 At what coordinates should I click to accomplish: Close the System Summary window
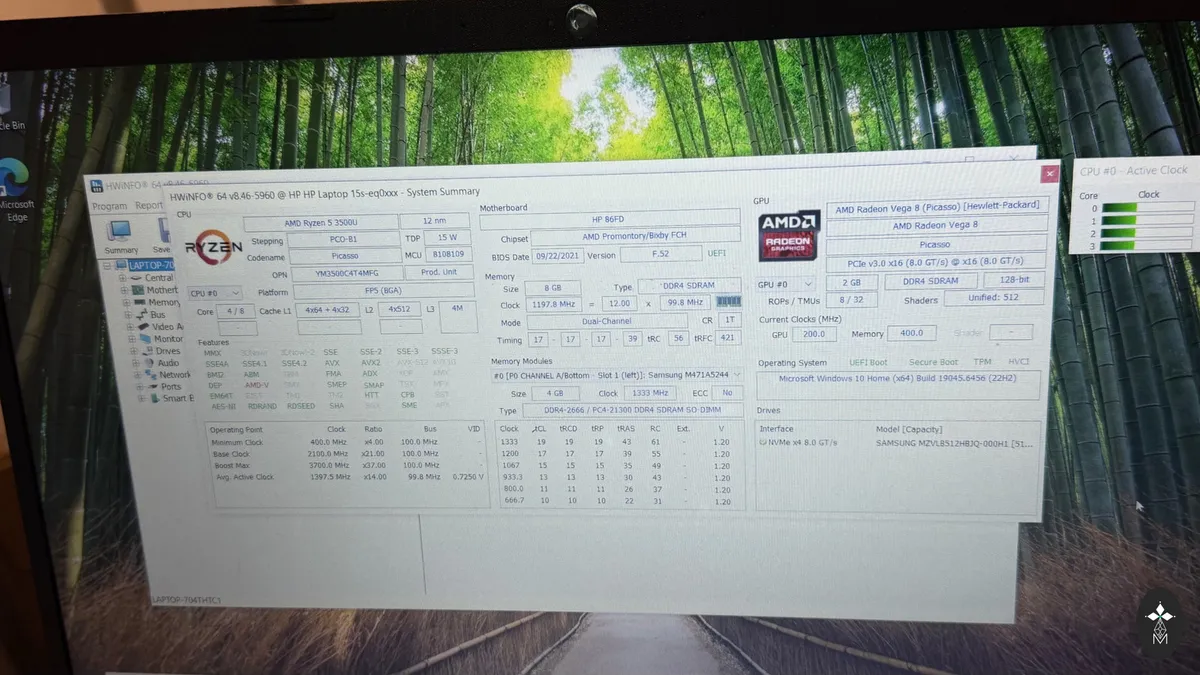pos(1050,174)
